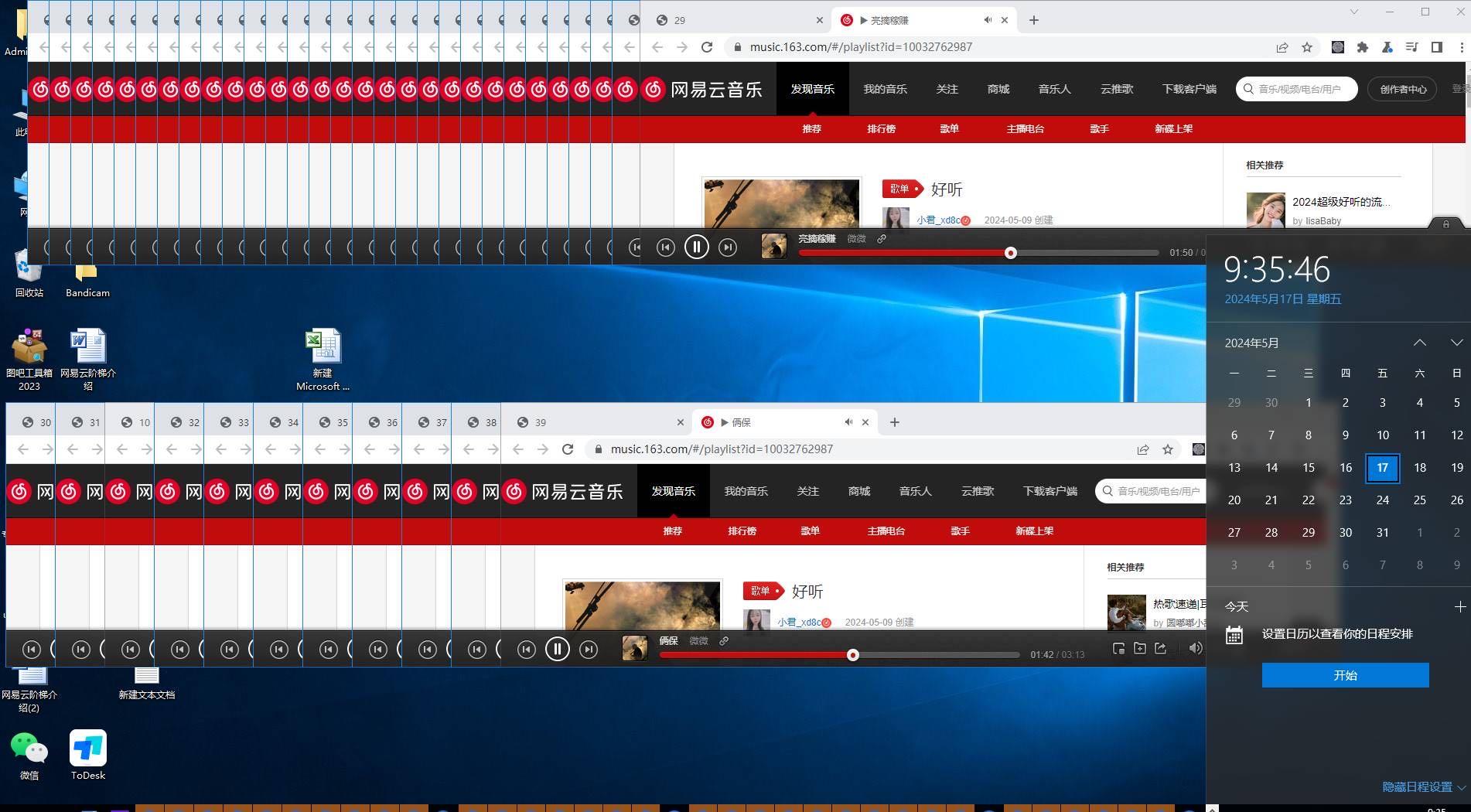This screenshot has height=812, width=1471.
Task: Click the 开始 button below the calendar
Action: 1345,675
